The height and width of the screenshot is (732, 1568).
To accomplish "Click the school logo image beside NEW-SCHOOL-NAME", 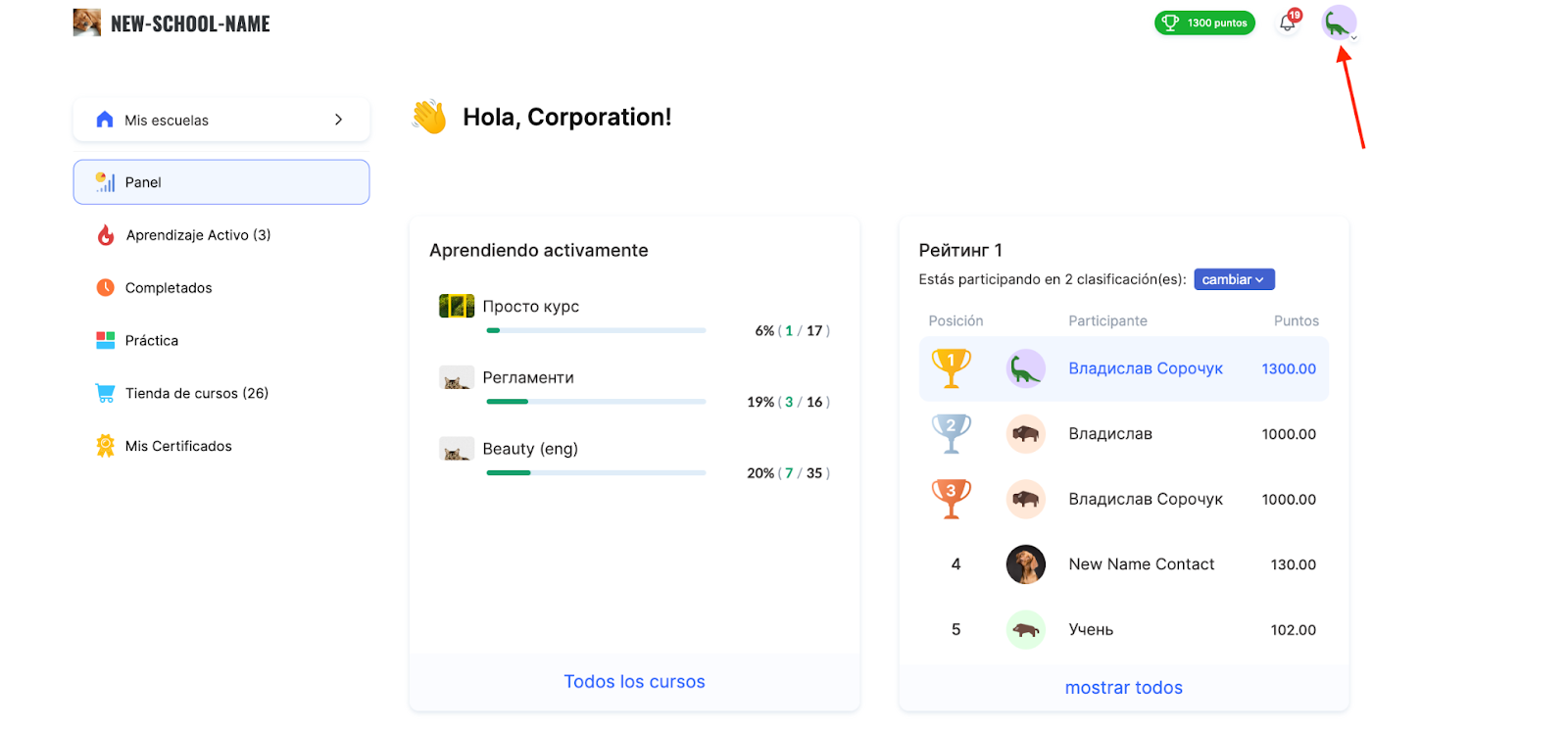I will coord(87,23).
